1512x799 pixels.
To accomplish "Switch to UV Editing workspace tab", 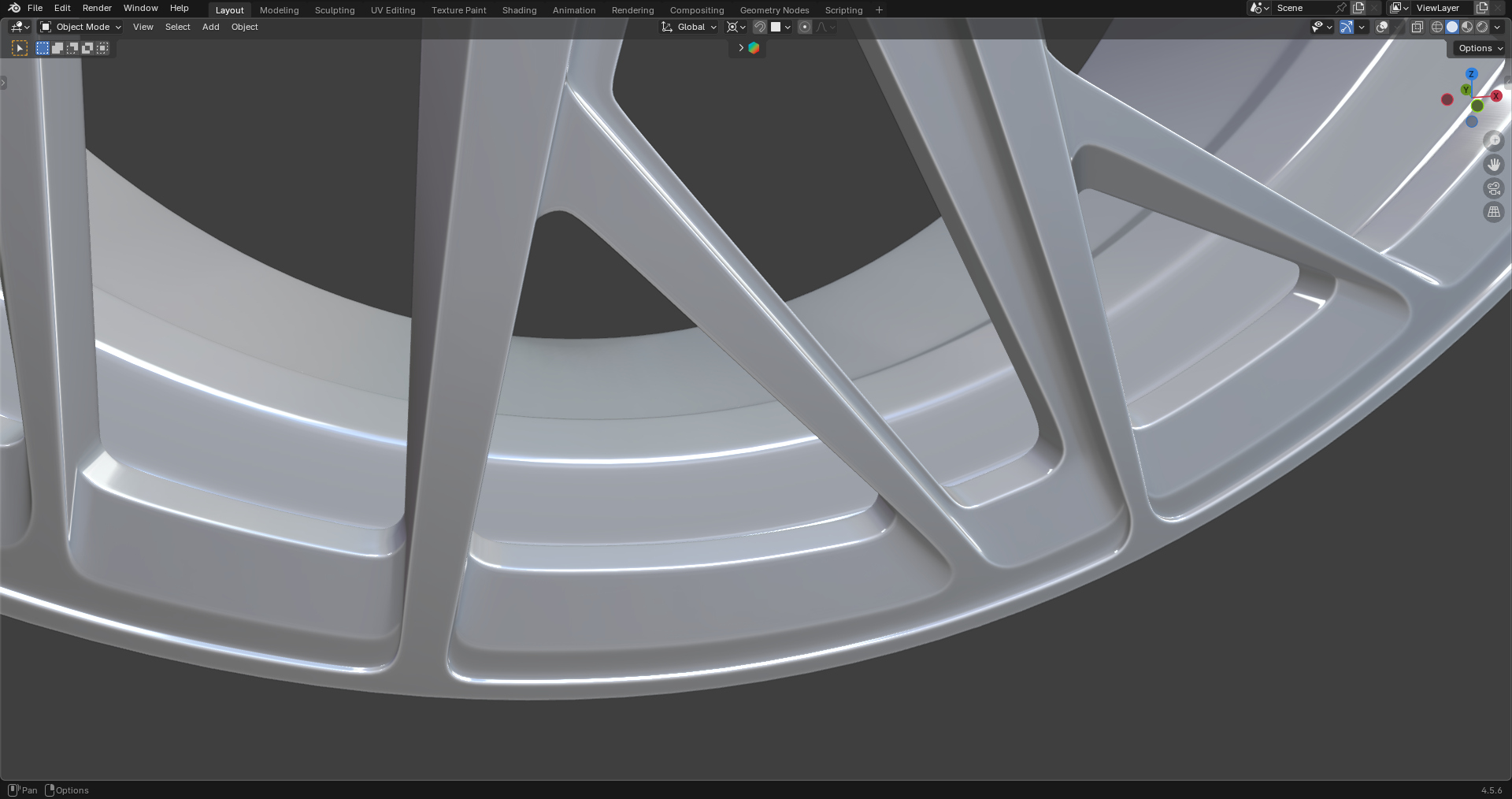I will click(393, 10).
